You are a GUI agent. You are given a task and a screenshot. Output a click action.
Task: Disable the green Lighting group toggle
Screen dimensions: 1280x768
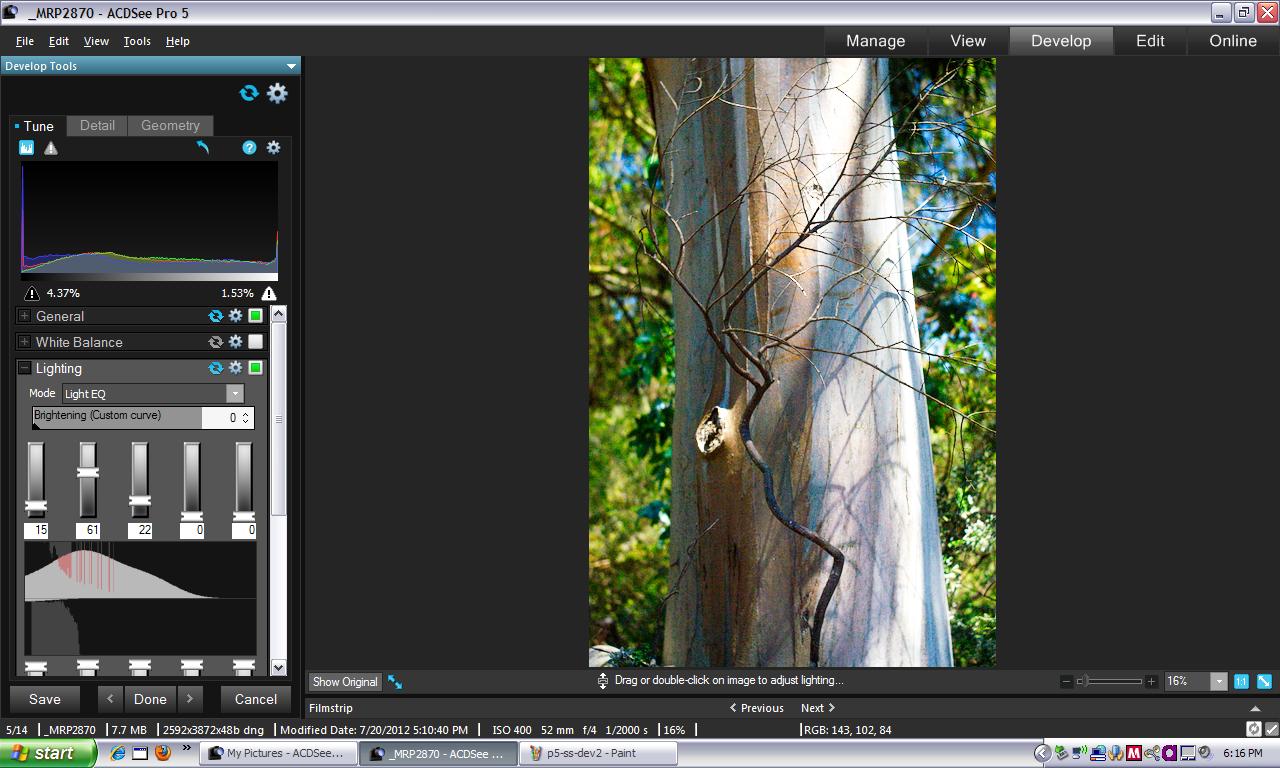256,368
